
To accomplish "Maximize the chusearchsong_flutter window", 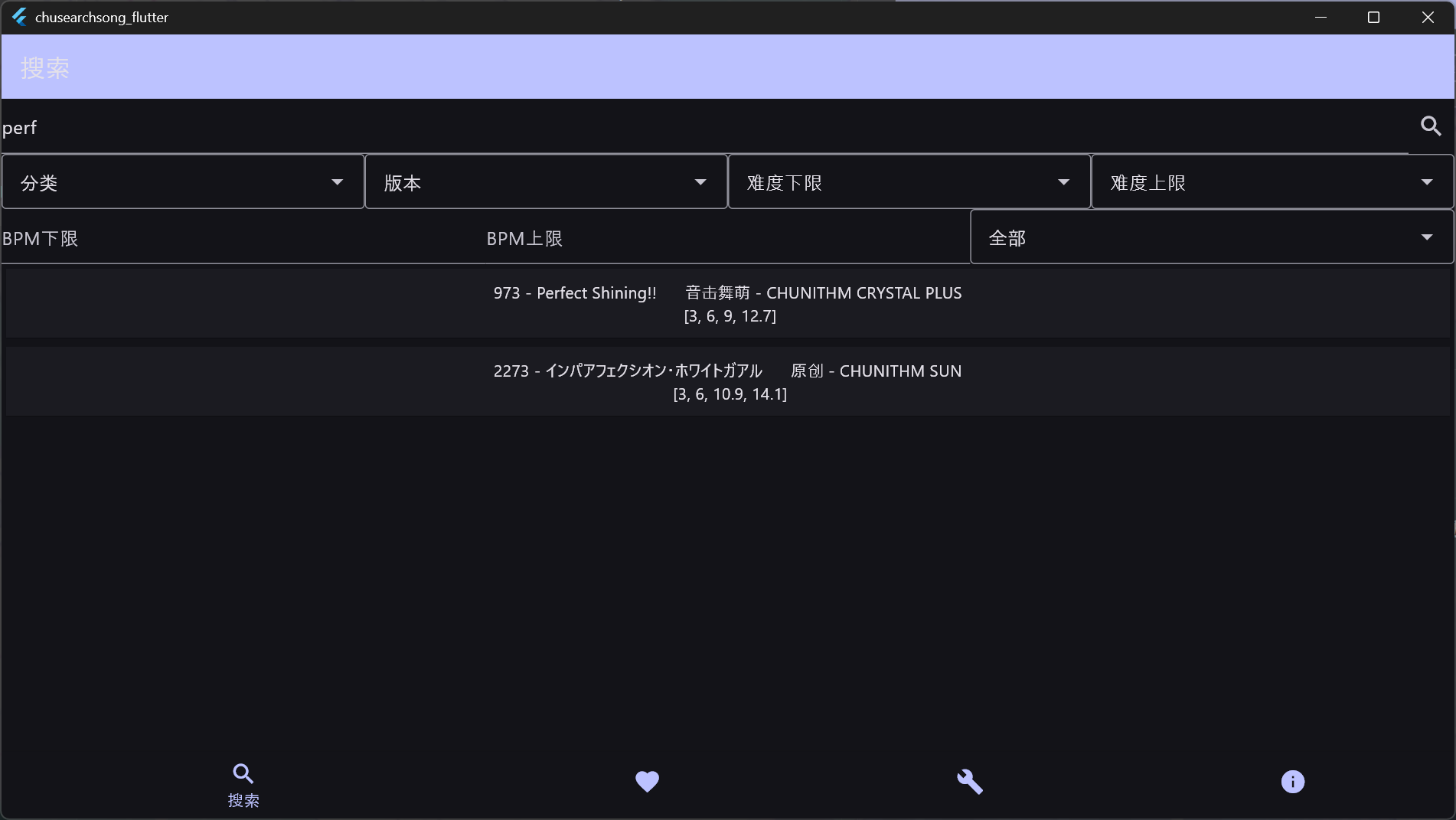I will (x=1373, y=17).
